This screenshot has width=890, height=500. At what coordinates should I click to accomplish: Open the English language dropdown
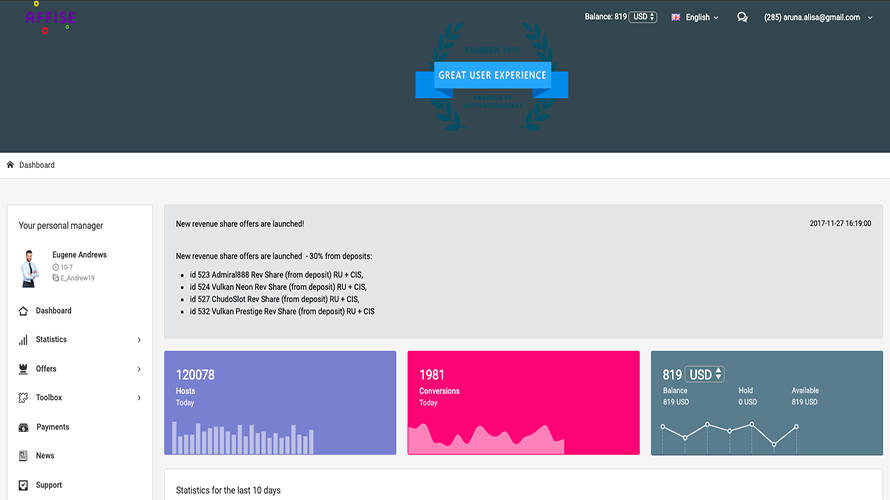coord(702,18)
